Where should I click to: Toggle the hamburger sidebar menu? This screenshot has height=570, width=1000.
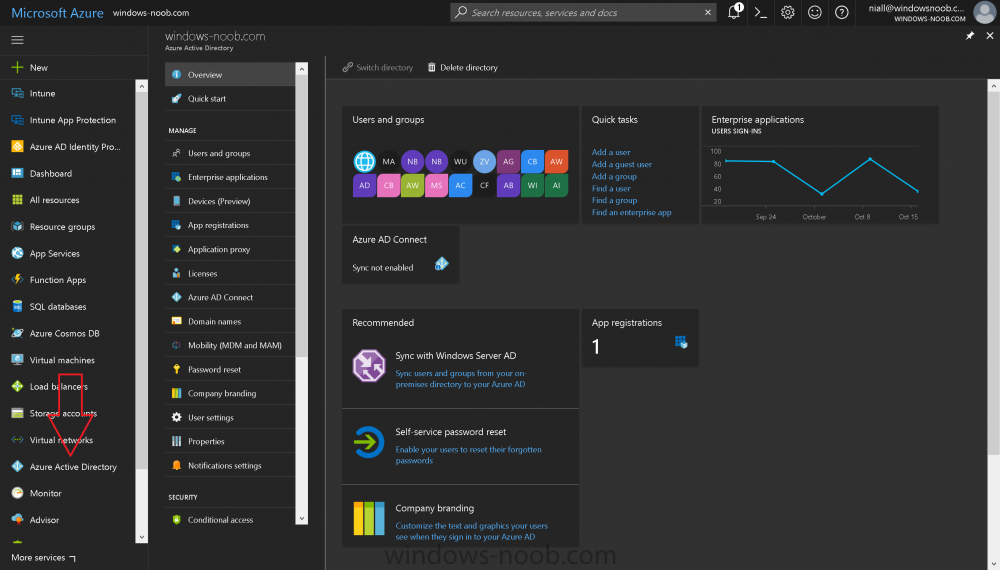pos(17,40)
